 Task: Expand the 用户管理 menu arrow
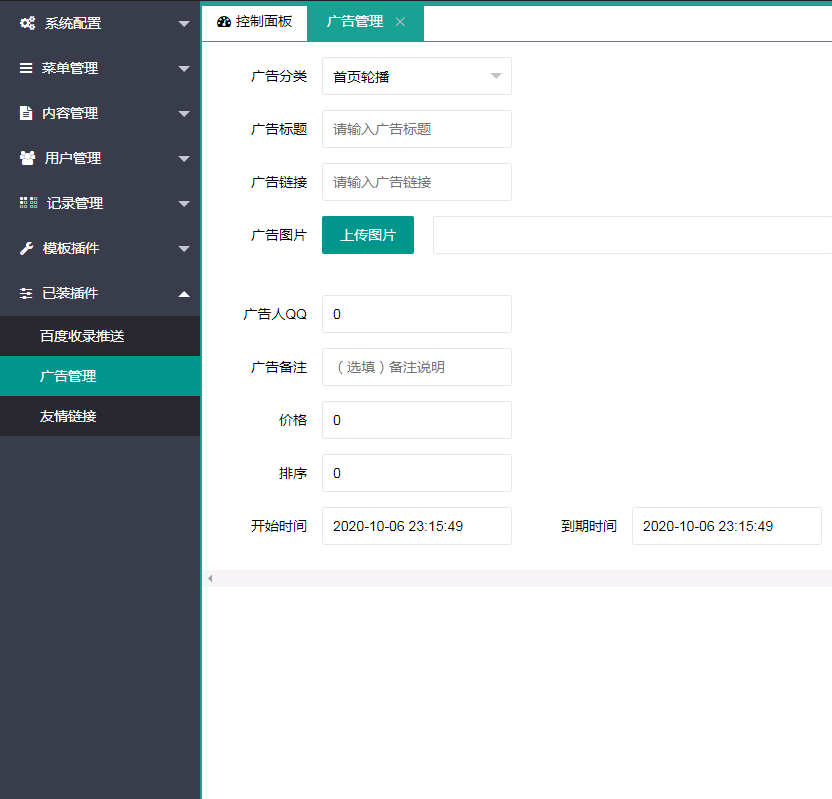pyautogui.click(x=184, y=159)
